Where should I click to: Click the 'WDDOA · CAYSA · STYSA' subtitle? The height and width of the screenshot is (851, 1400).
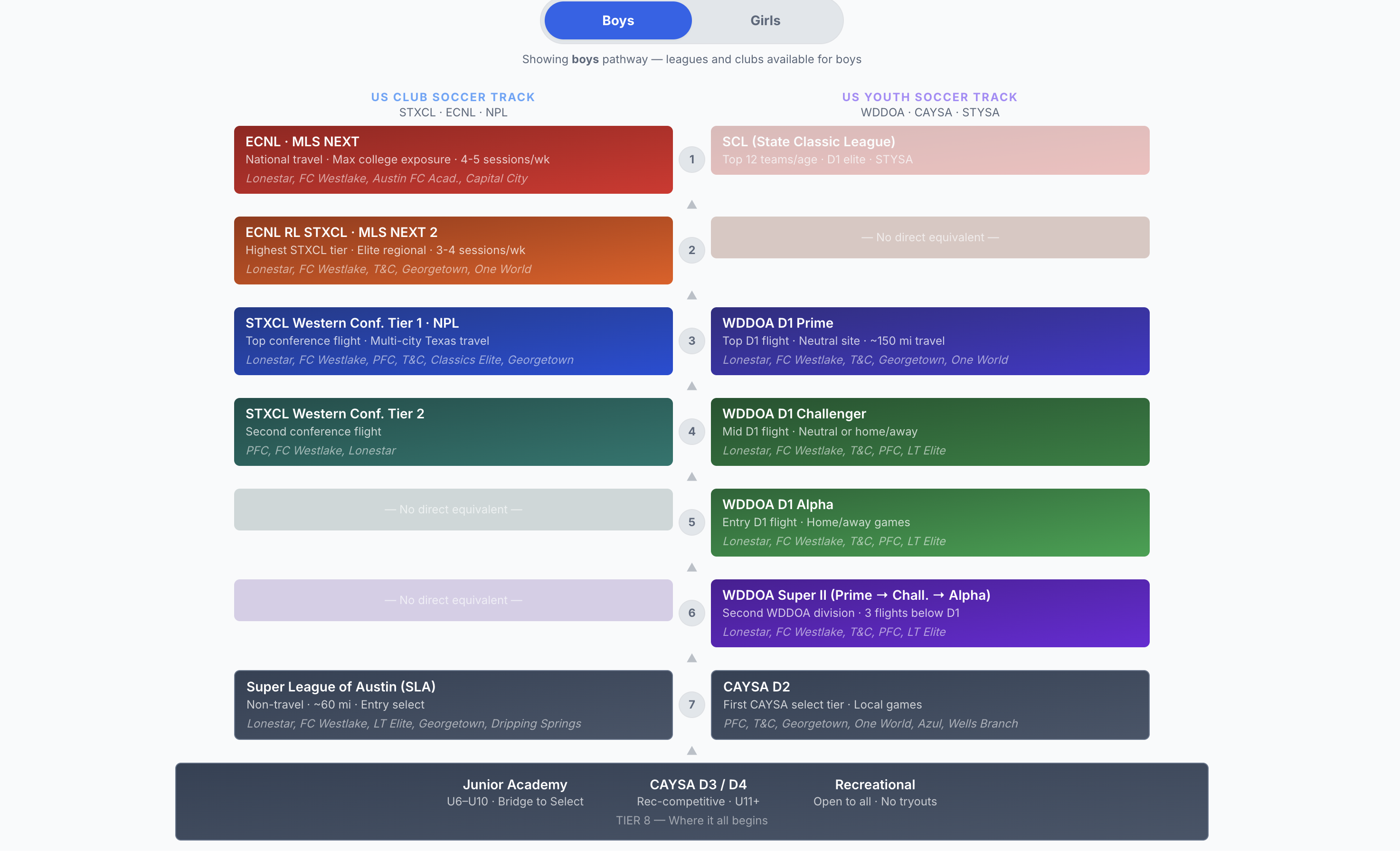click(929, 113)
